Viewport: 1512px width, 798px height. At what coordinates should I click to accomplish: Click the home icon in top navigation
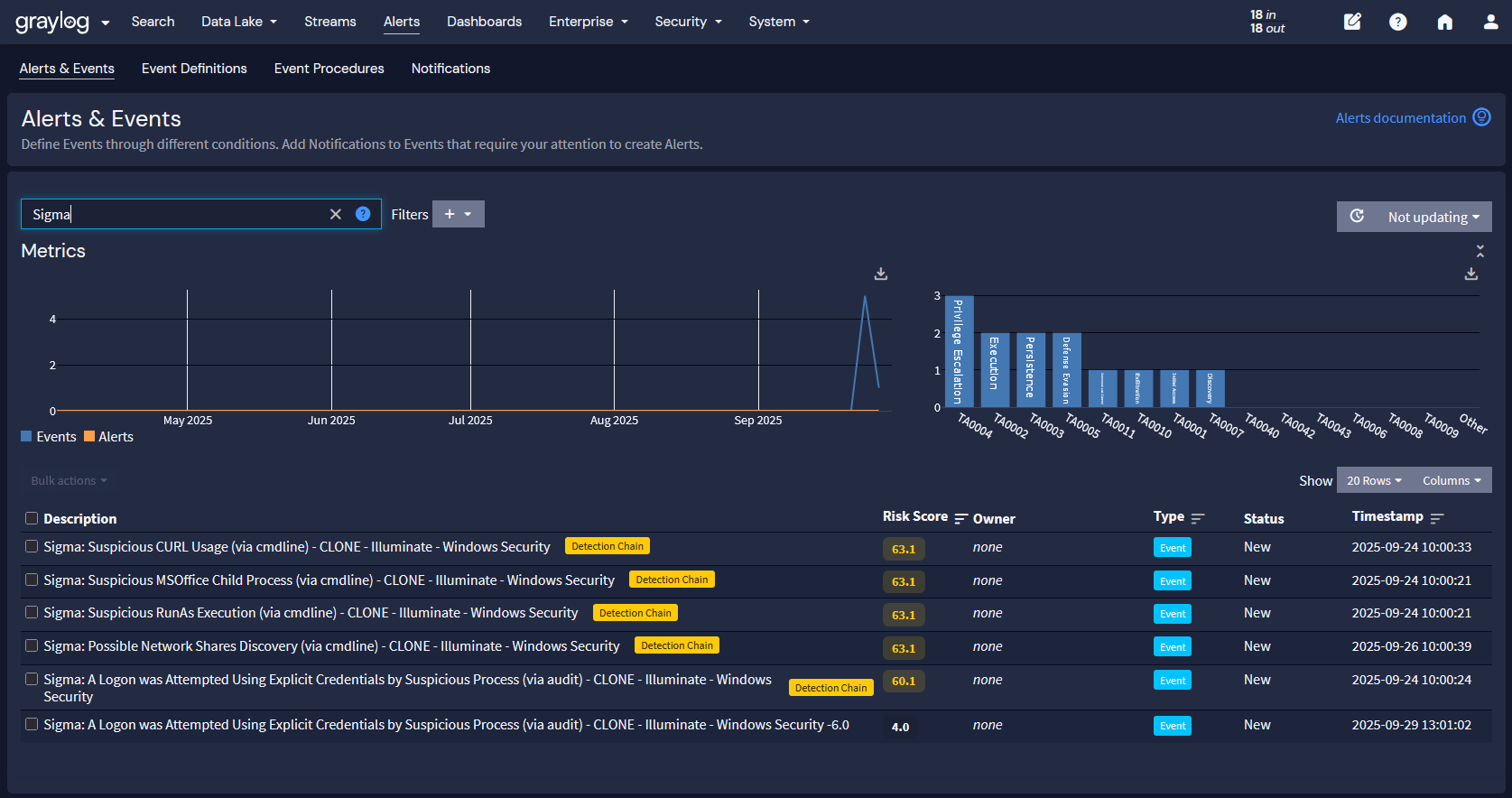(1444, 22)
